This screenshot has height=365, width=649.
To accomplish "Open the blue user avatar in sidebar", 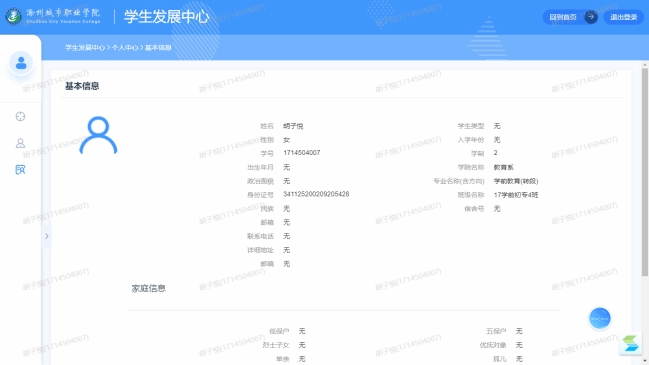I will pos(21,63).
